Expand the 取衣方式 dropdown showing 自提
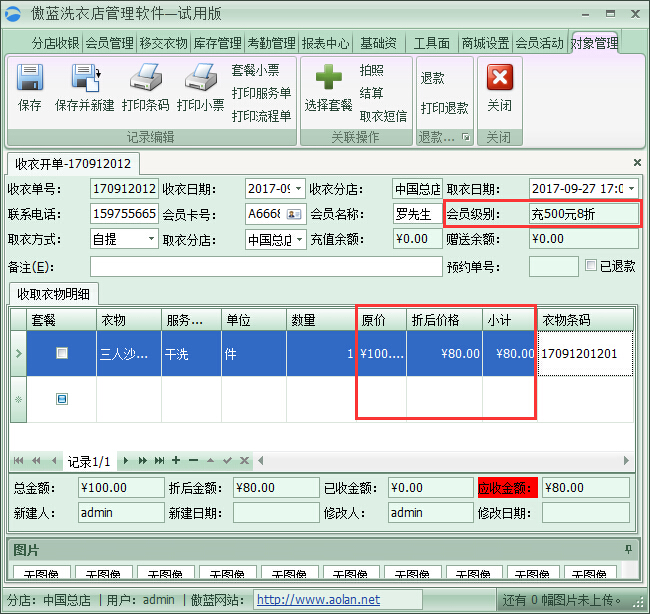The height and width of the screenshot is (614, 650). point(151,239)
